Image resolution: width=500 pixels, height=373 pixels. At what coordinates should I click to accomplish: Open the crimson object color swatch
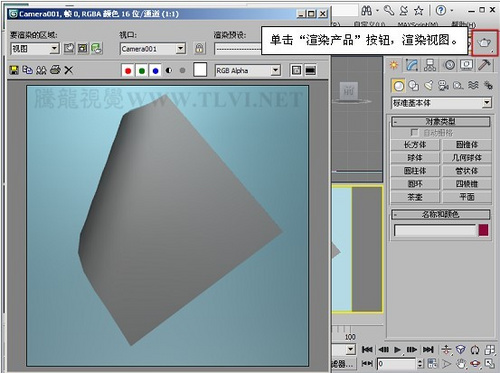pos(483,230)
